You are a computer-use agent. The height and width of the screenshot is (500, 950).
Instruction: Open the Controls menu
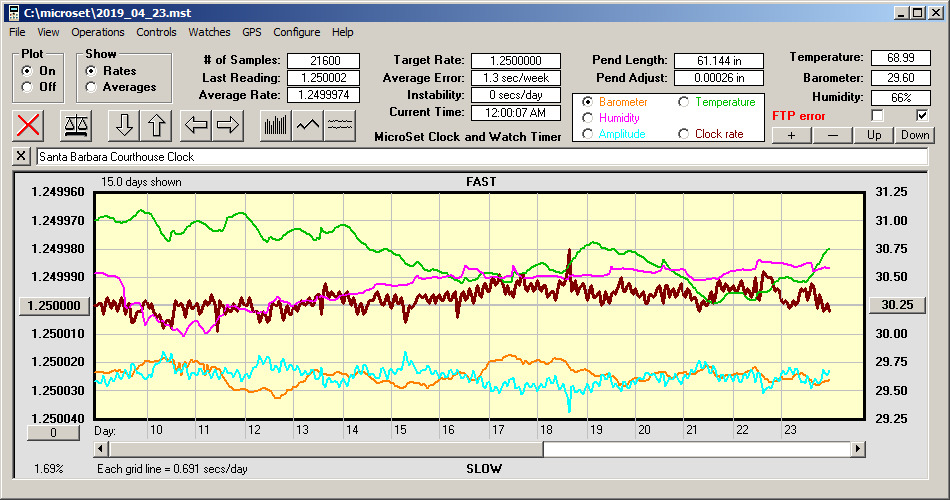156,32
